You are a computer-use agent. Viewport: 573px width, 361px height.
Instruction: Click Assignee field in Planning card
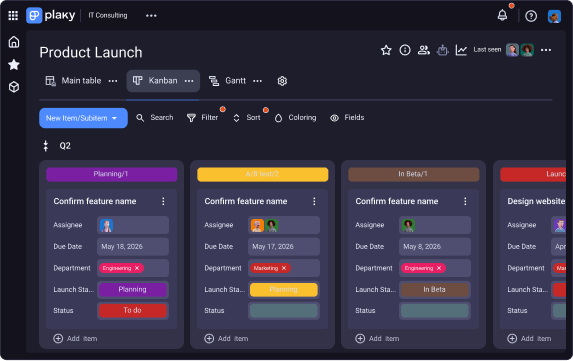(133, 225)
